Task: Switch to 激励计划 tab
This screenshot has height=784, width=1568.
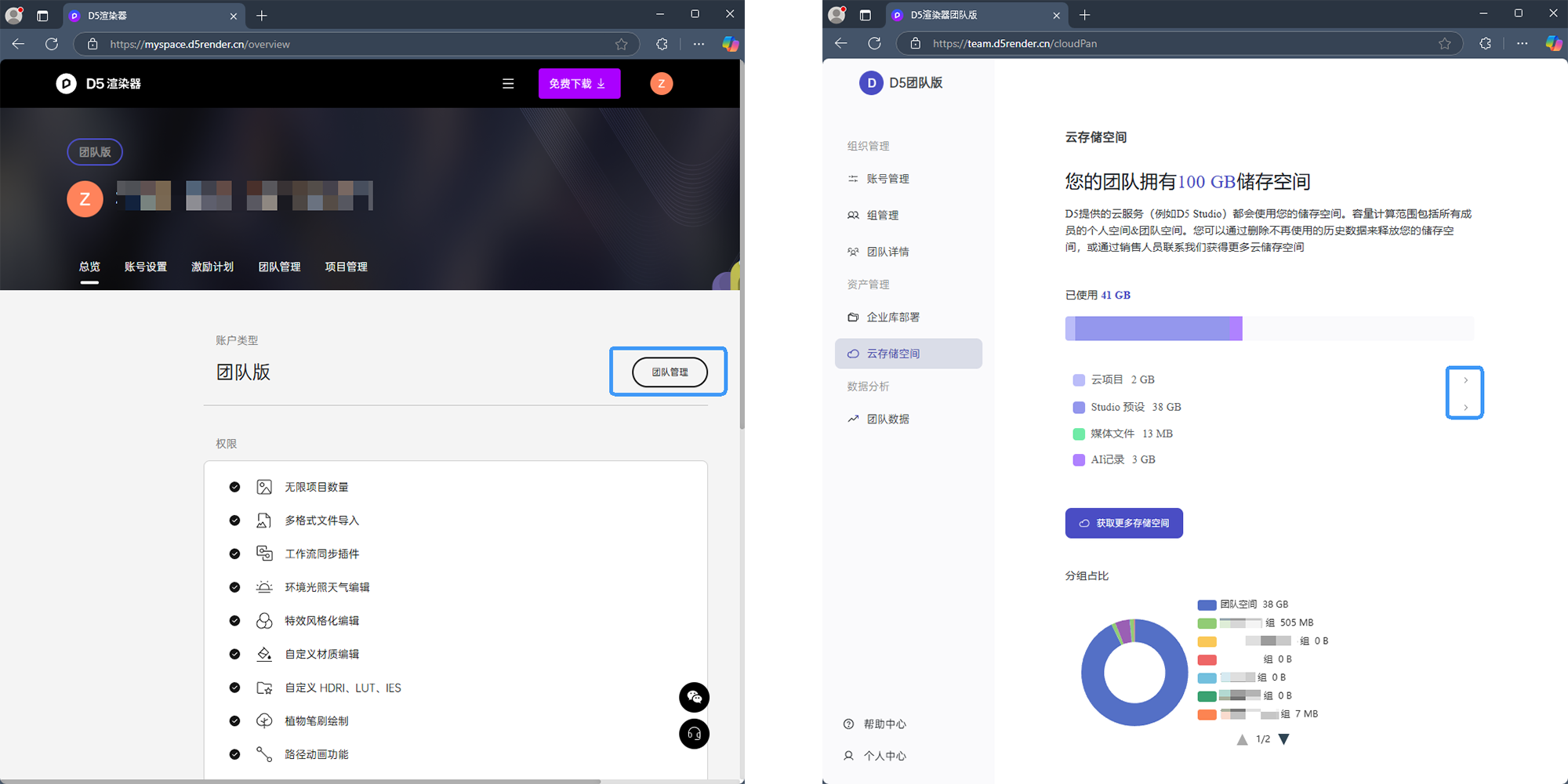Action: [x=212, y=267]
